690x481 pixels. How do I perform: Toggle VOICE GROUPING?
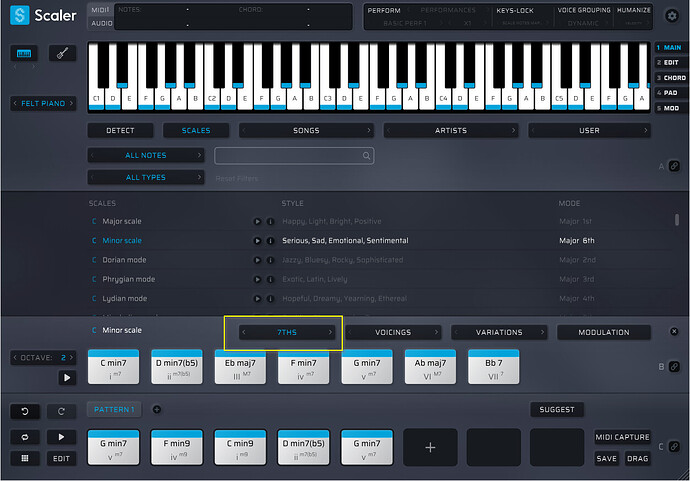[584, 10]
